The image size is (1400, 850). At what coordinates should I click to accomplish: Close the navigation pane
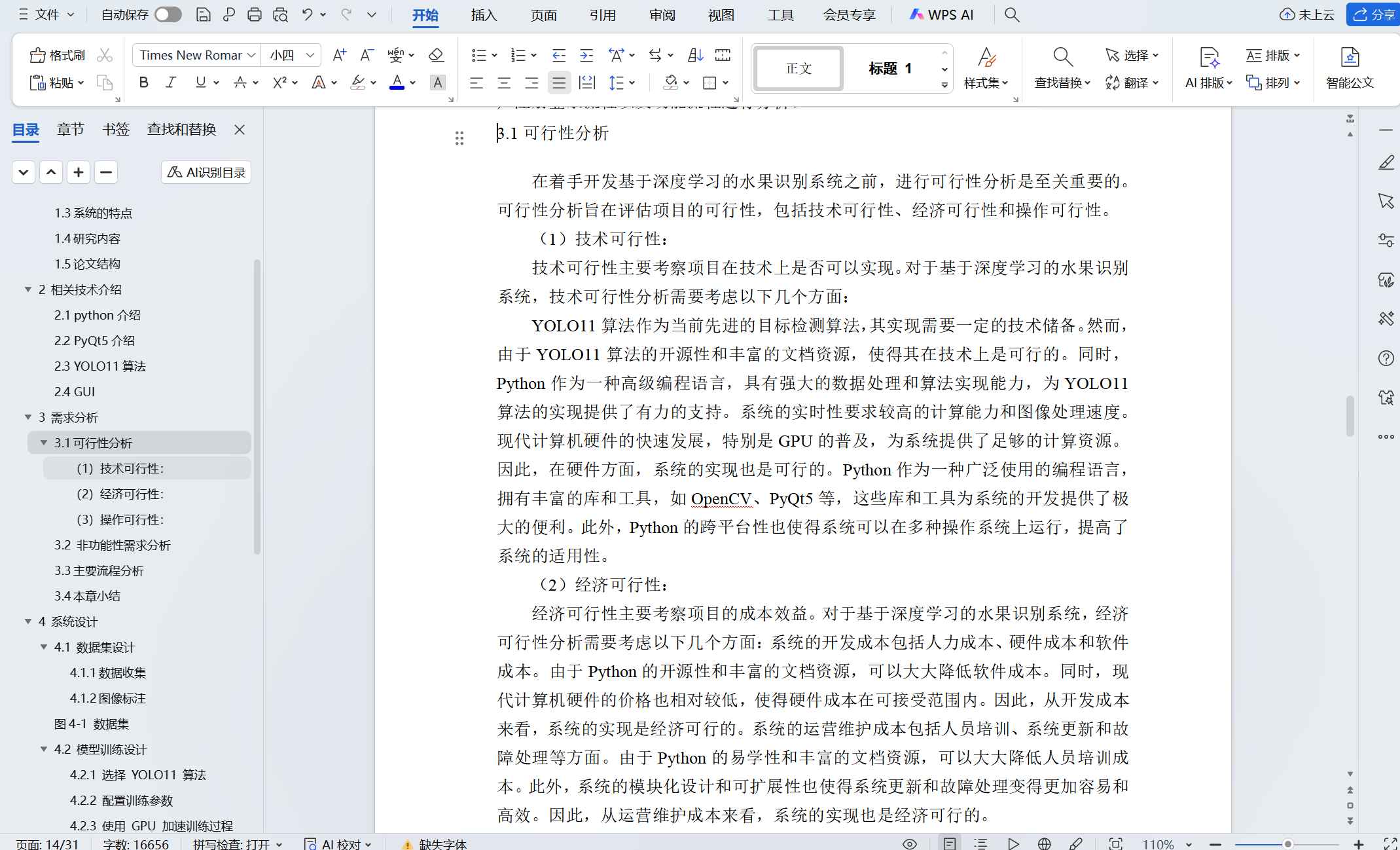[x=240, y=130]
